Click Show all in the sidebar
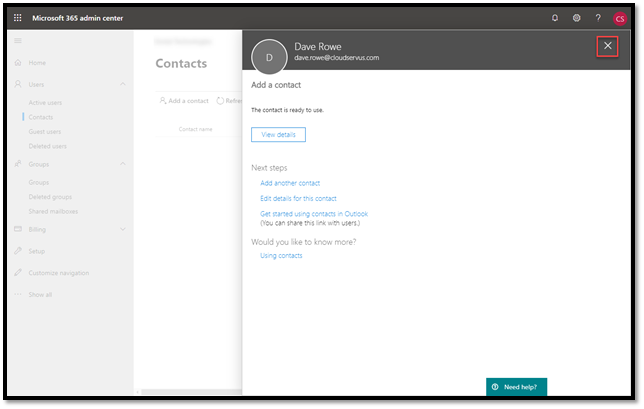 coord(40,295)
